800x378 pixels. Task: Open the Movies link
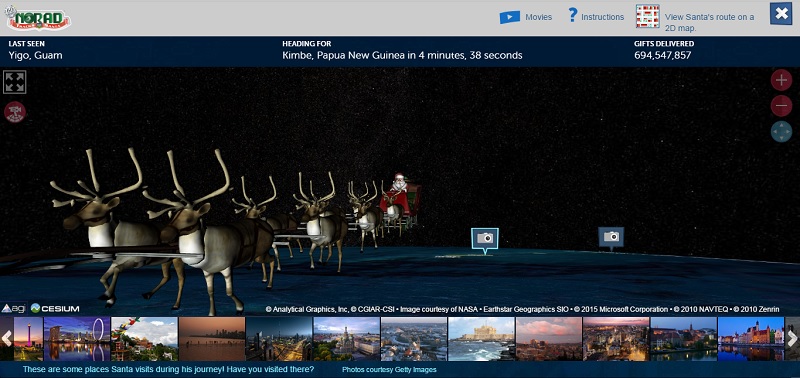pos(539,17)
